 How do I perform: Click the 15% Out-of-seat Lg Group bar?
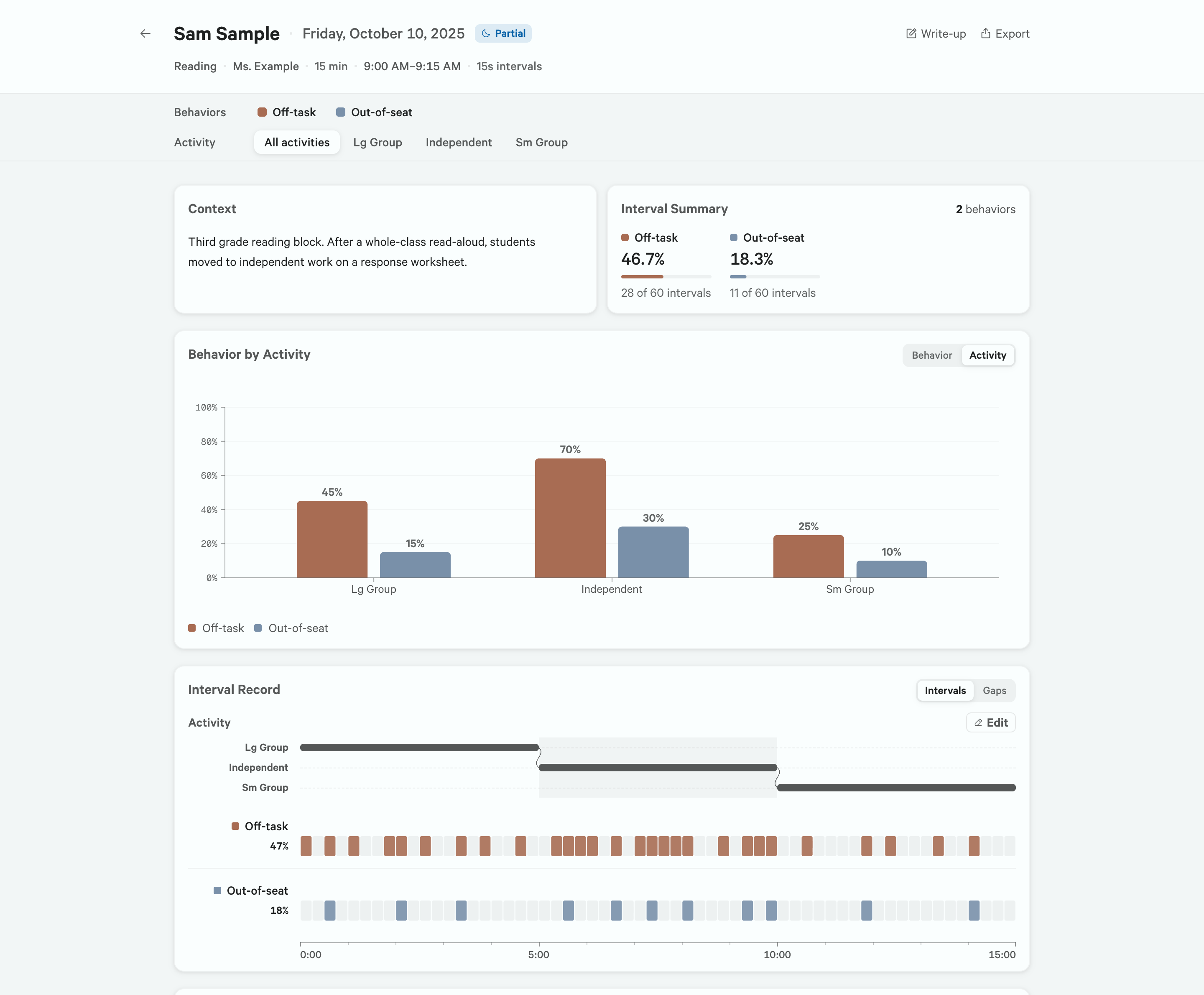click(x=415, y=565)
